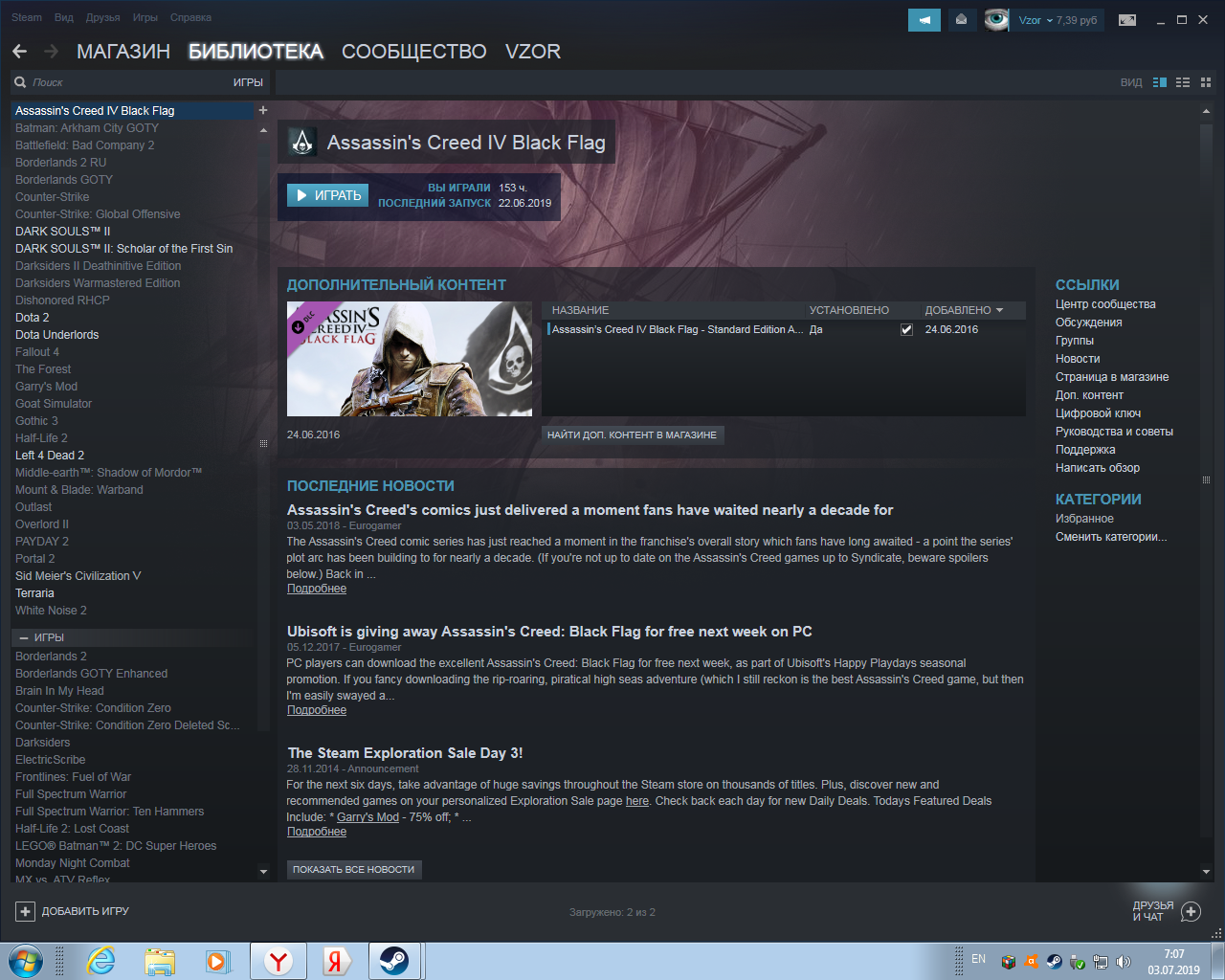Select Sid Meier's Civilization V
The width and height of the screenshot is (1225, 980).
[x=78, y=576]
